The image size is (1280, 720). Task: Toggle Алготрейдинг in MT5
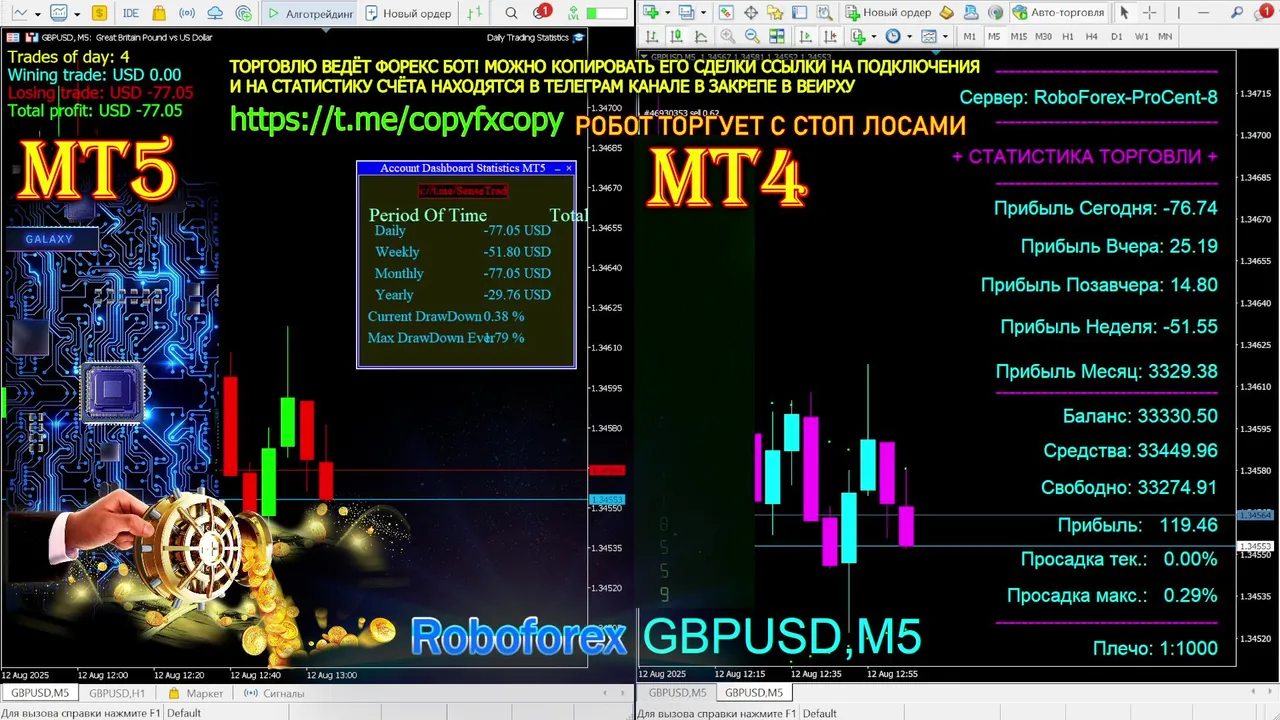pyautogui.click(x=309, y=13)
